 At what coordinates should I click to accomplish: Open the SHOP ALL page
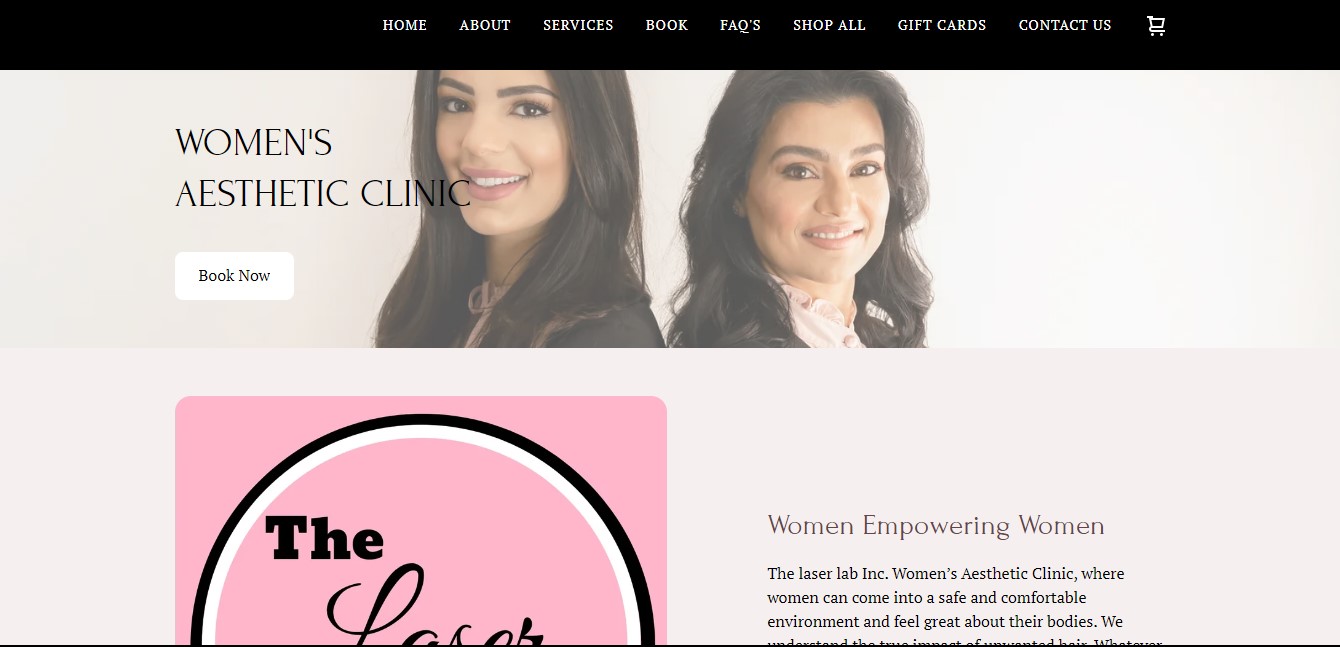pos(829,25)
